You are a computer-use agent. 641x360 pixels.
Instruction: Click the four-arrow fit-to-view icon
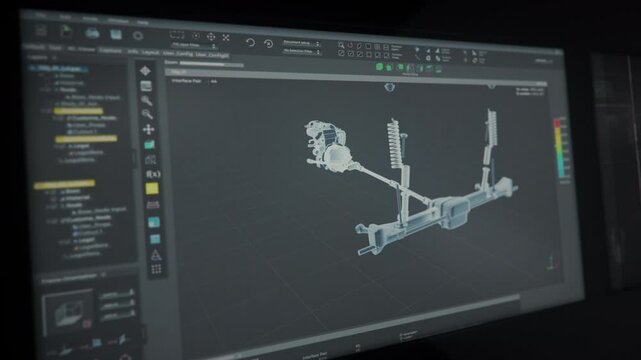pyautogui.click(x=226, y=38)
